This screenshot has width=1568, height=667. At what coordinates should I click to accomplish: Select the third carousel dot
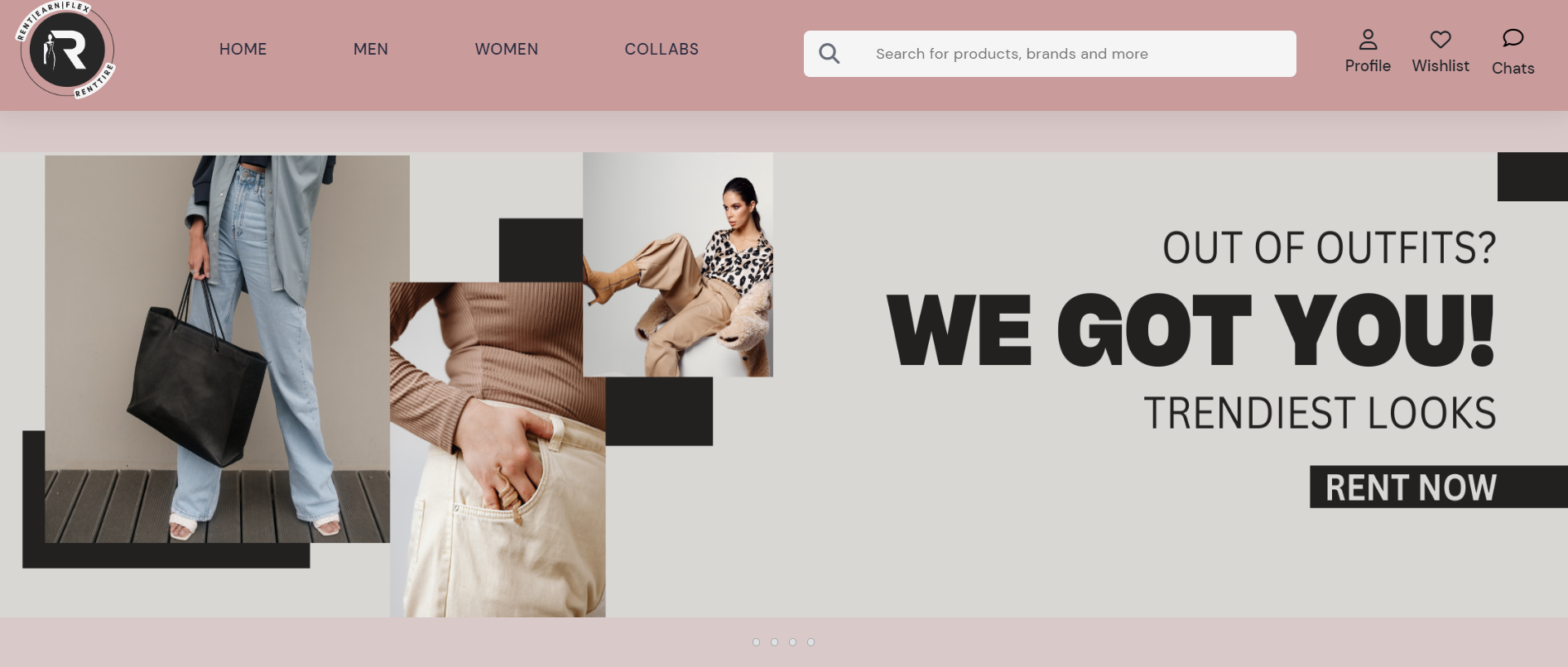[792, 642]
